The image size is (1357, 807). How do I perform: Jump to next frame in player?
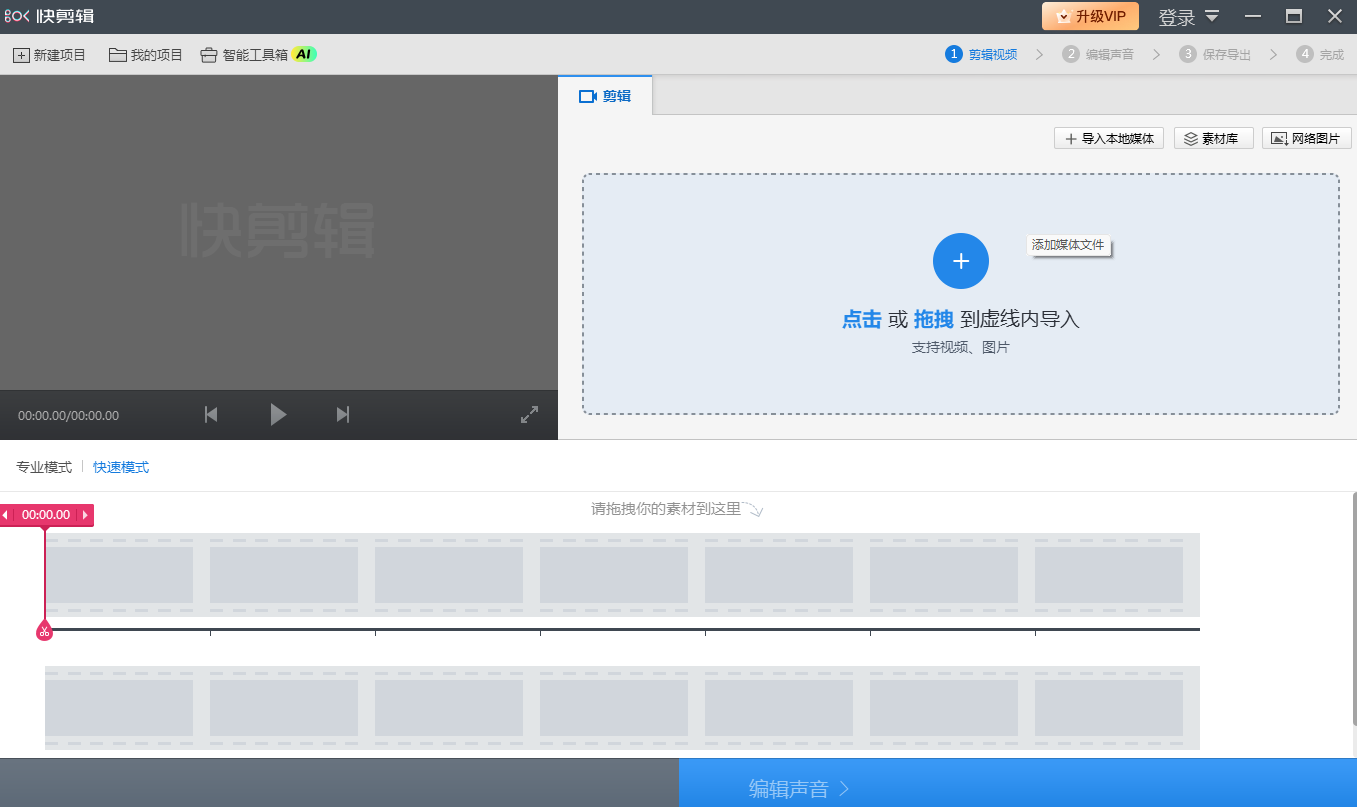[343, 414]
